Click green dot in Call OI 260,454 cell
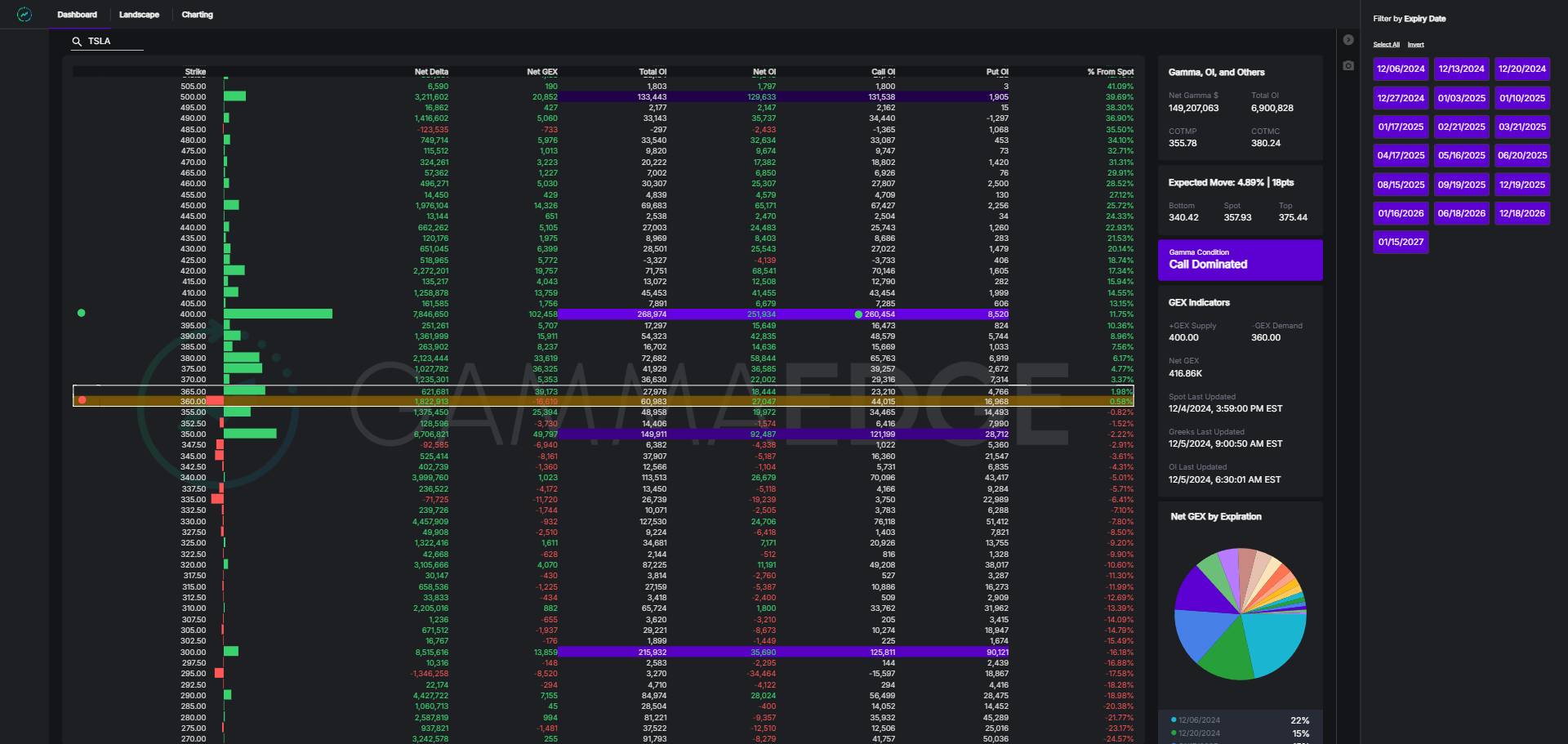This screenshot has width=1568, height=744. [x=858, y=314]
